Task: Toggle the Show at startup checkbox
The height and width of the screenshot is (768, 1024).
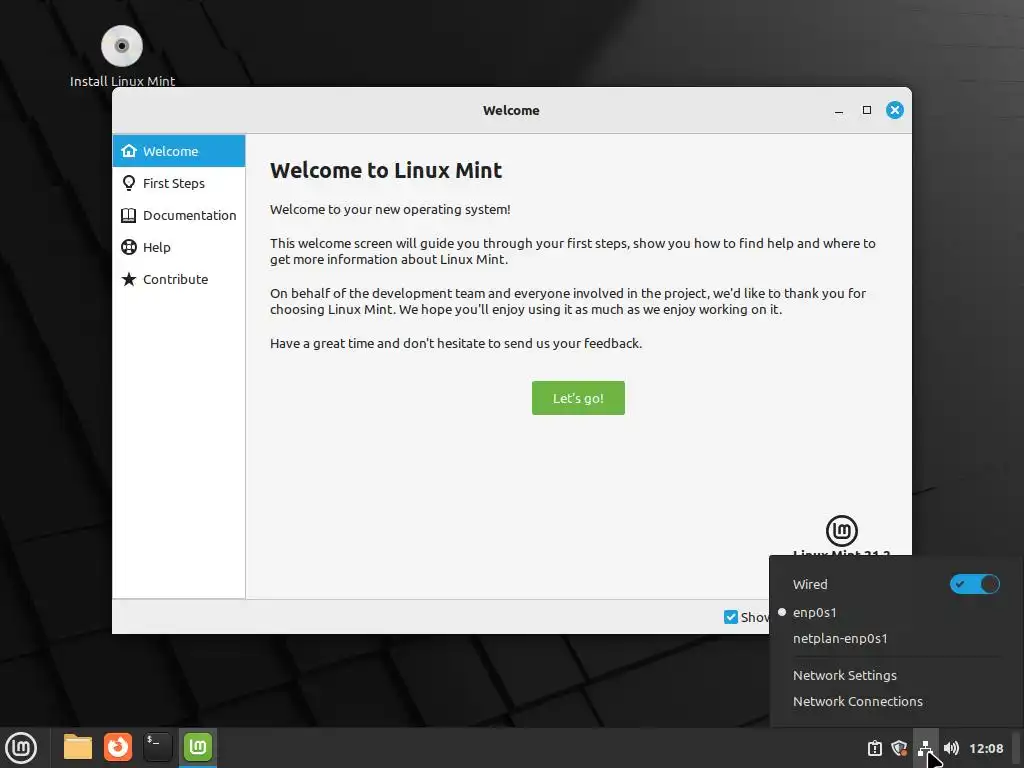Action: pos(731,617)
